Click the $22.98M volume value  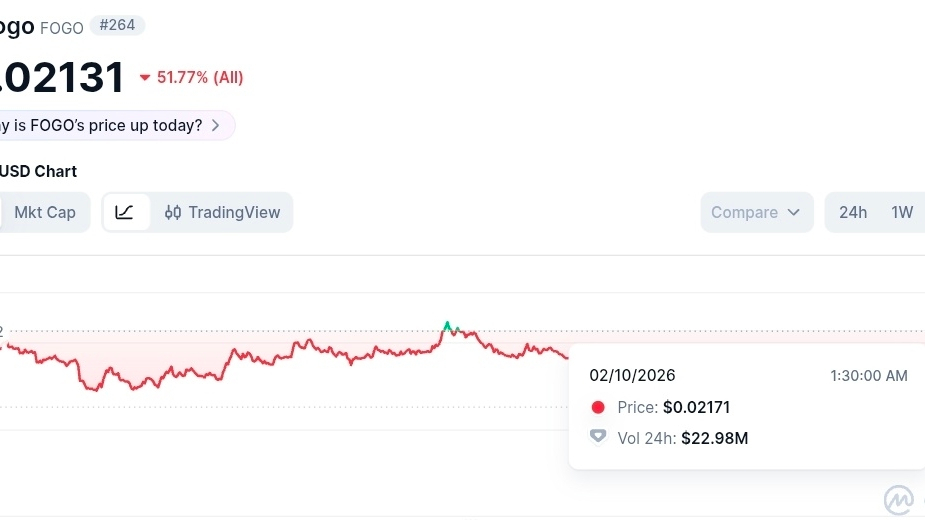pos(714,438)
